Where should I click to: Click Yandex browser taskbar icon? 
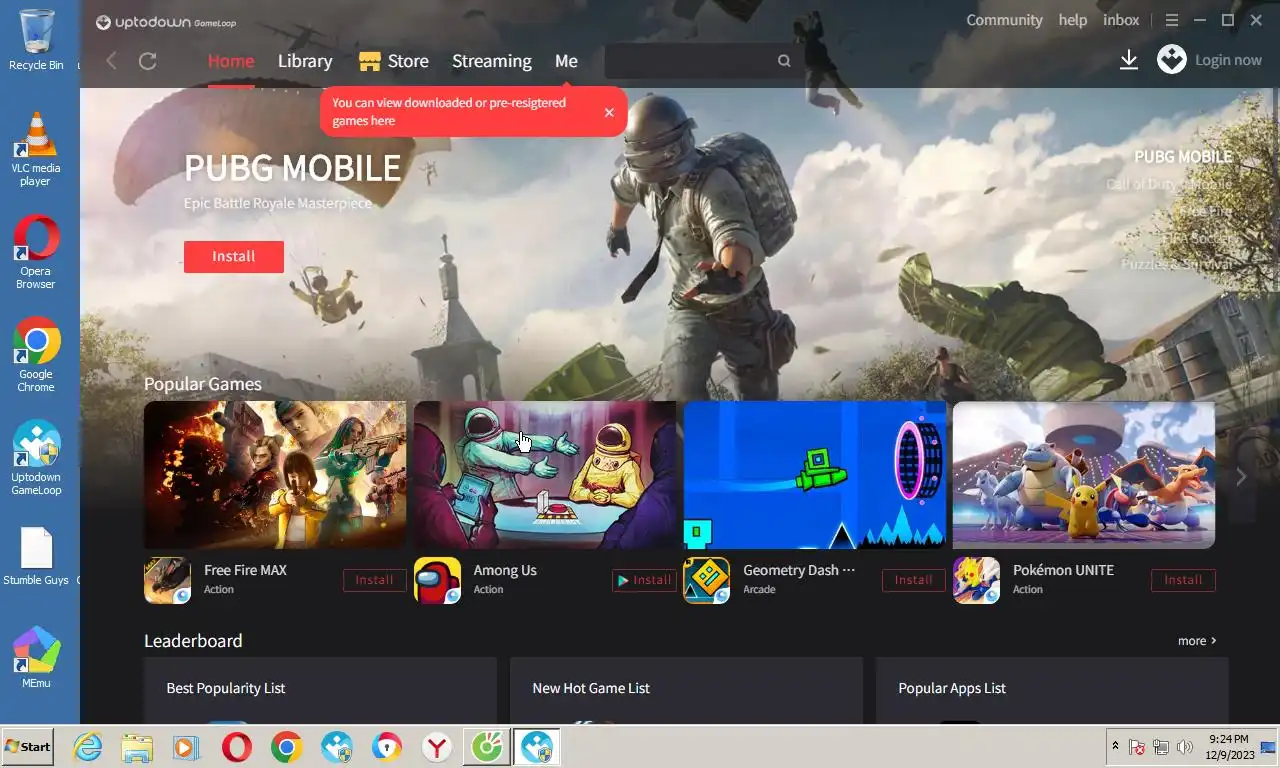[437, 747]
